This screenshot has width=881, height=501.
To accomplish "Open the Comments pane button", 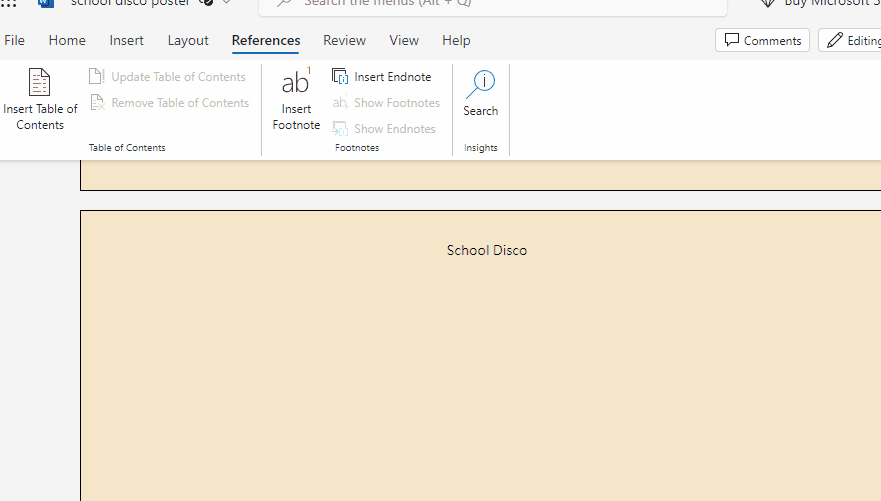I will coord(762,40).
